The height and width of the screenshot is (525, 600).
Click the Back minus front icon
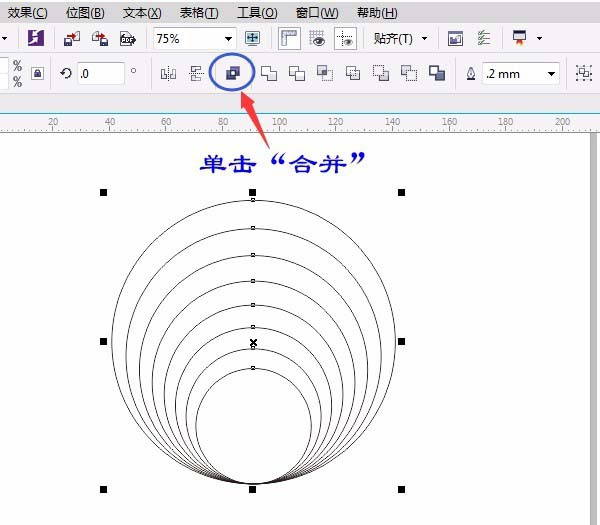coord(409,73)
